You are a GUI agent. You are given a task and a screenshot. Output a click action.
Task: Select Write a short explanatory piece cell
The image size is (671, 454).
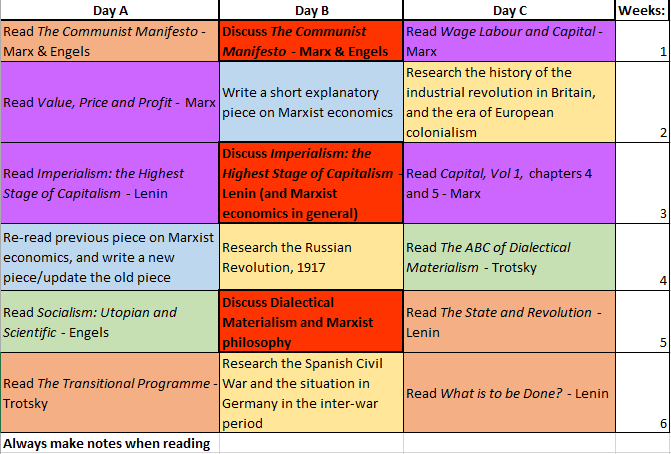coord(311,102)
